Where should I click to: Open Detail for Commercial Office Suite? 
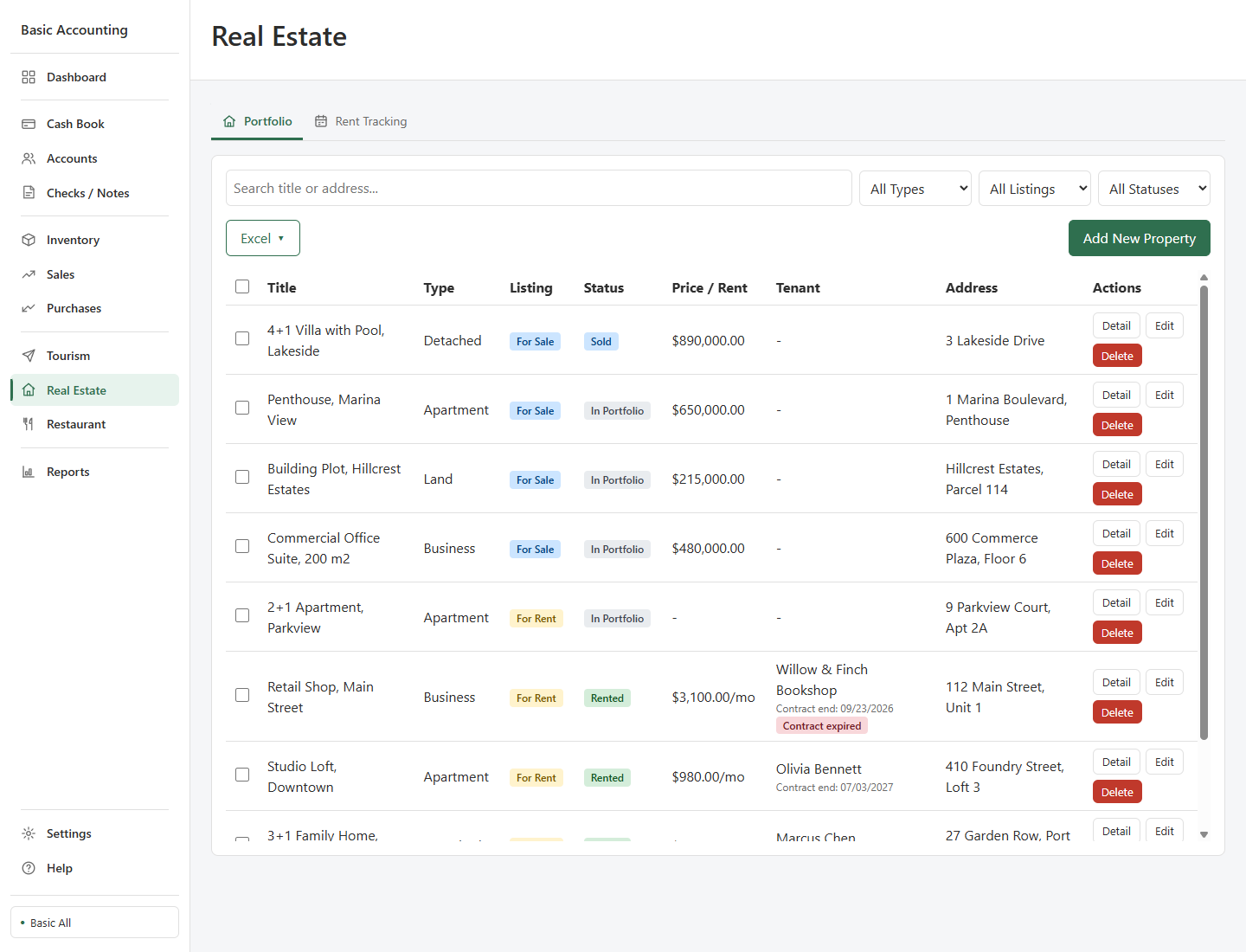point(1116,534)
